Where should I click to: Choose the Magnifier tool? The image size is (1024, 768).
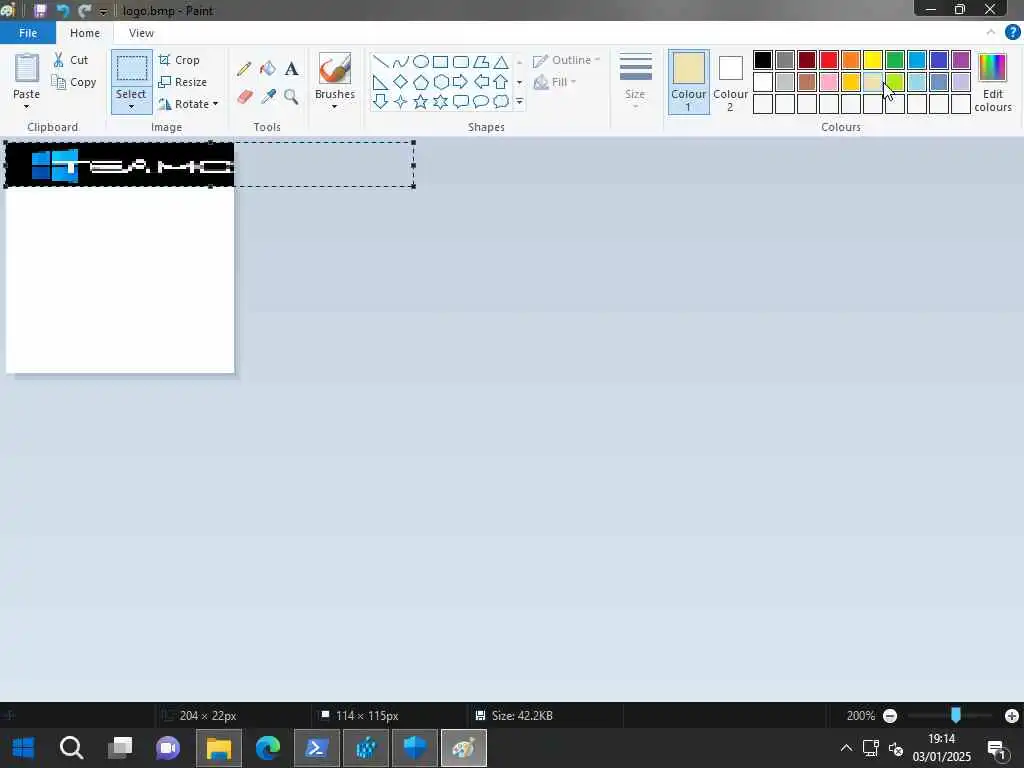coord(291,97)
